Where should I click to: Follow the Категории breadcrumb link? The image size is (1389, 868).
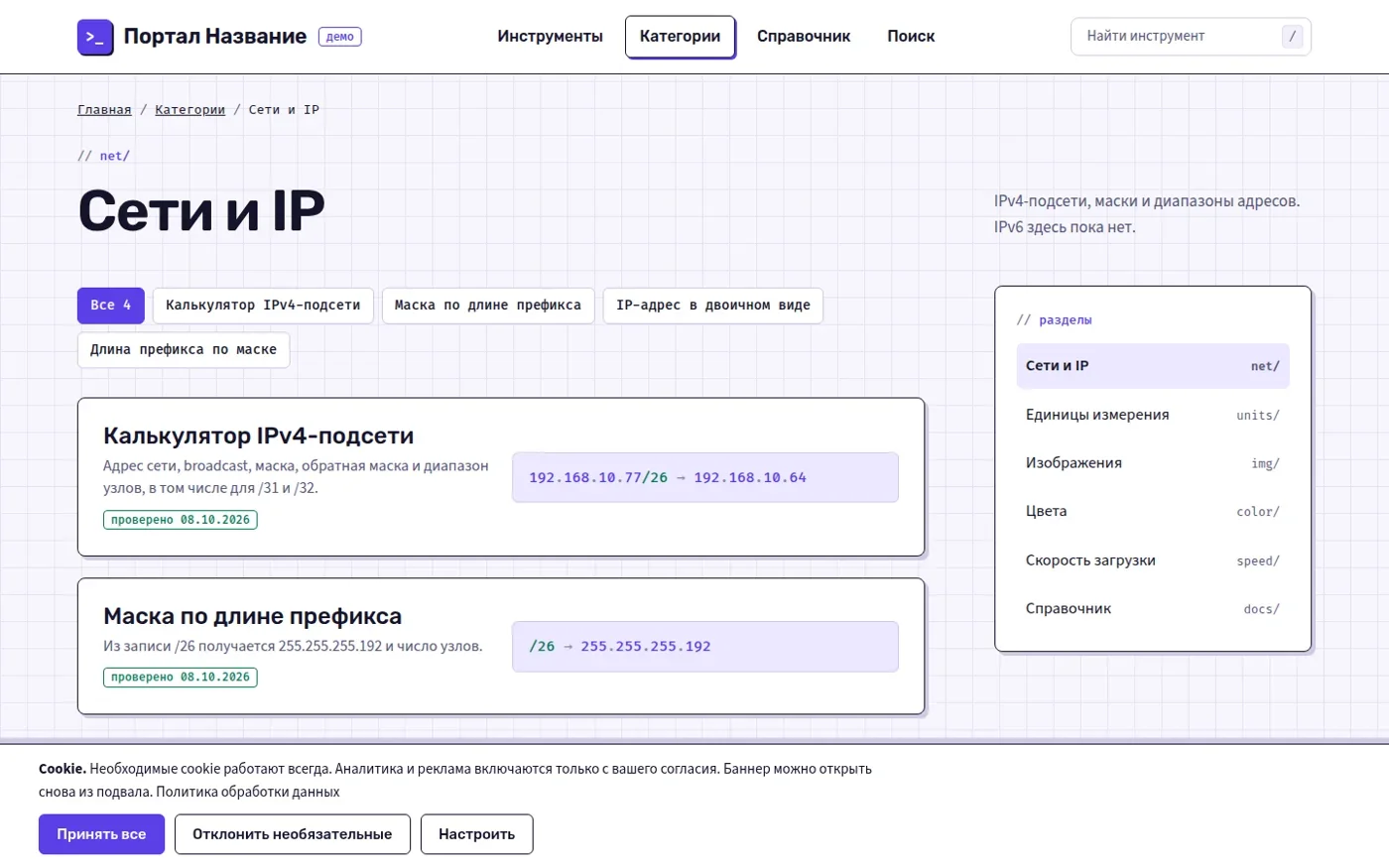189,110
